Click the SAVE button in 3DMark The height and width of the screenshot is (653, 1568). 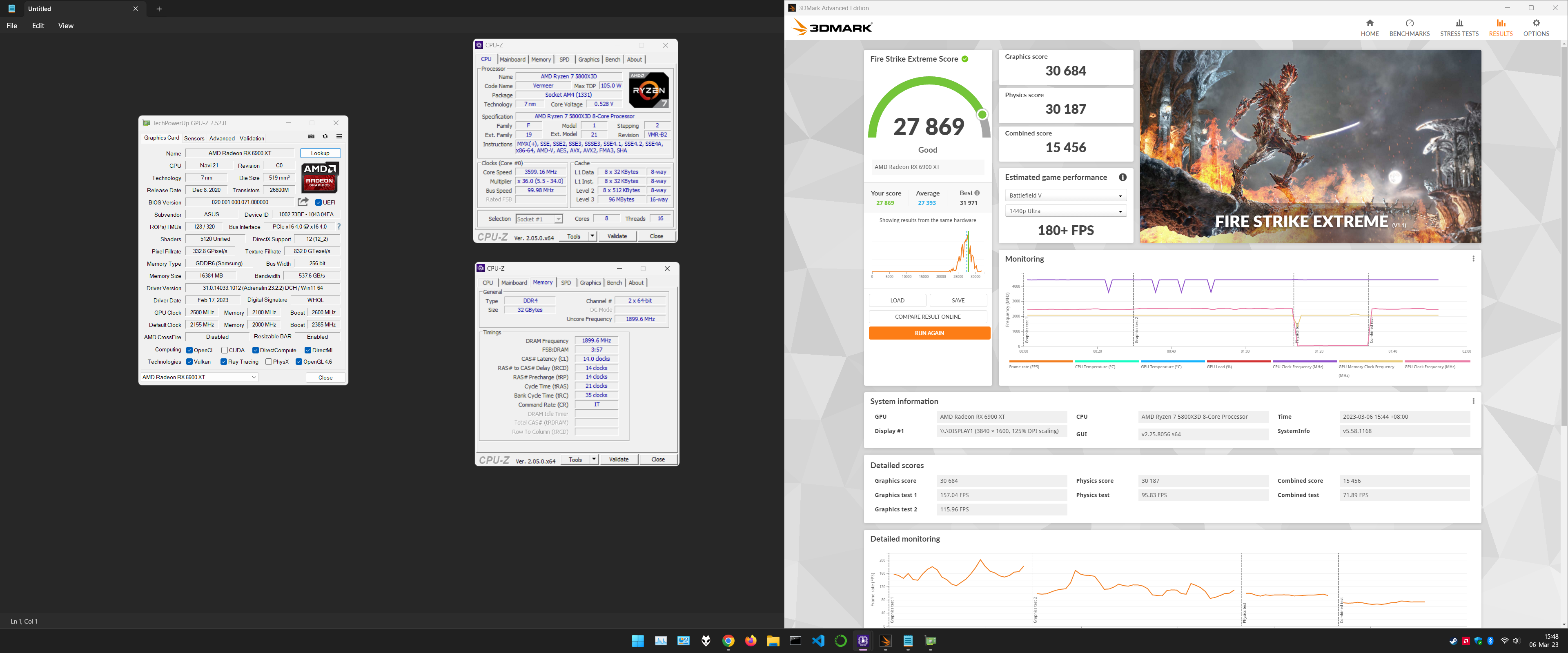click(958, 301)
